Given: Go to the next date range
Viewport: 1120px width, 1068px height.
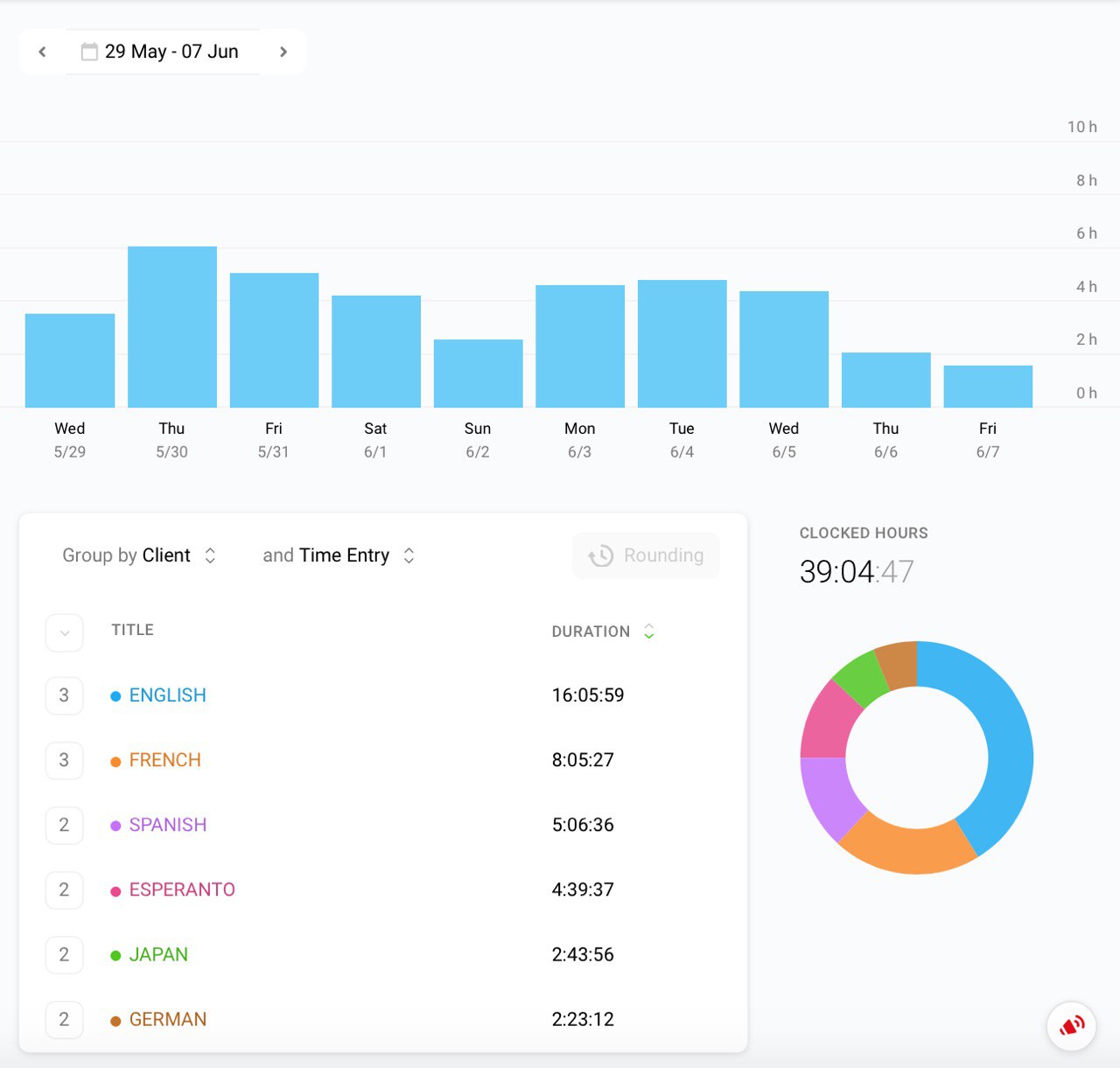Looking at the screenshot, I should coord(283,52).
